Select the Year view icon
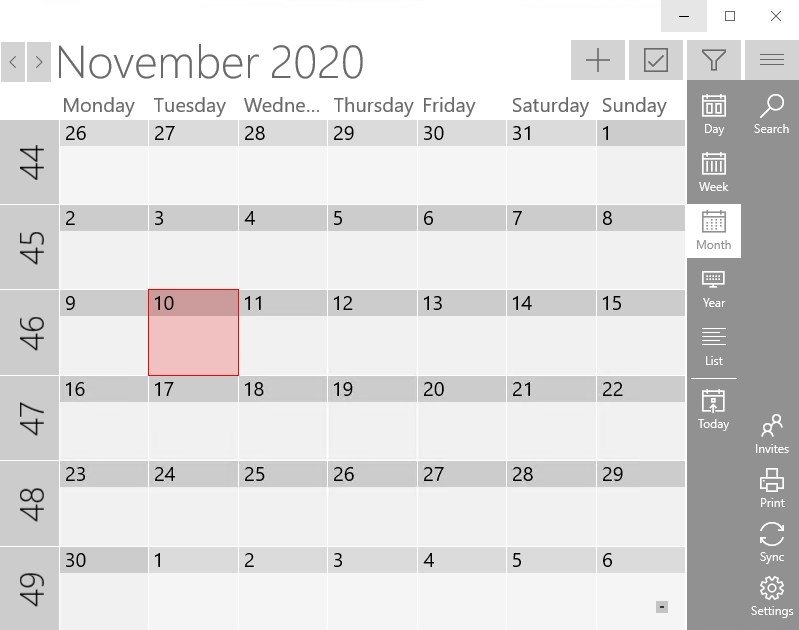This screenshot has height=630, width=799. 713,287
